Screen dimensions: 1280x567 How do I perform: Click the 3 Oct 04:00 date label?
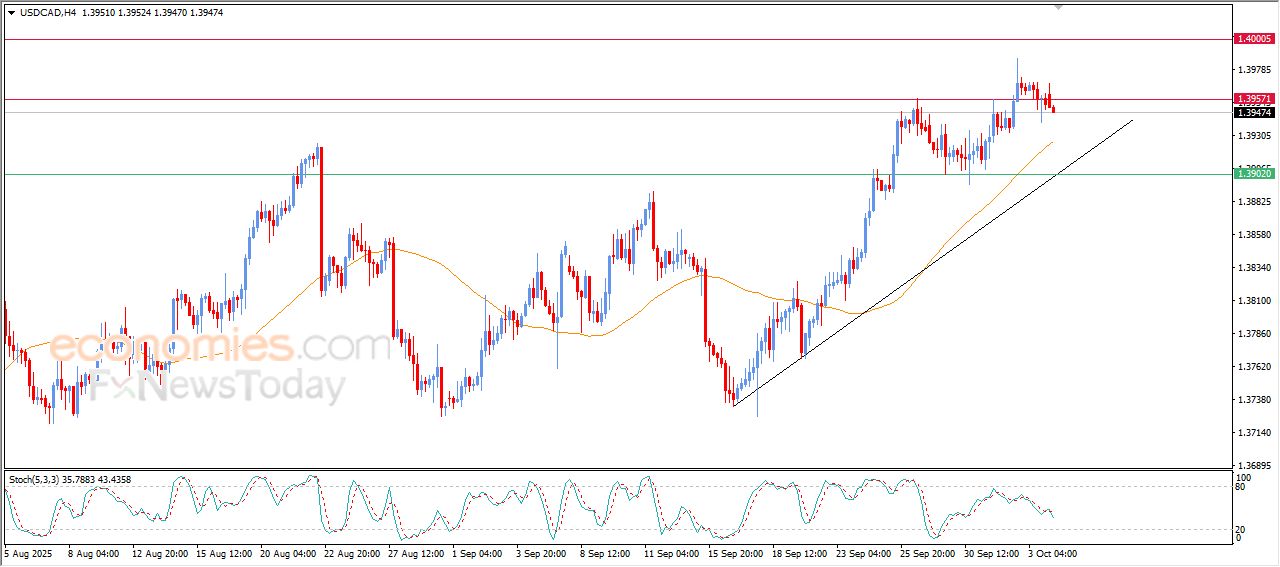(1052, 553)
